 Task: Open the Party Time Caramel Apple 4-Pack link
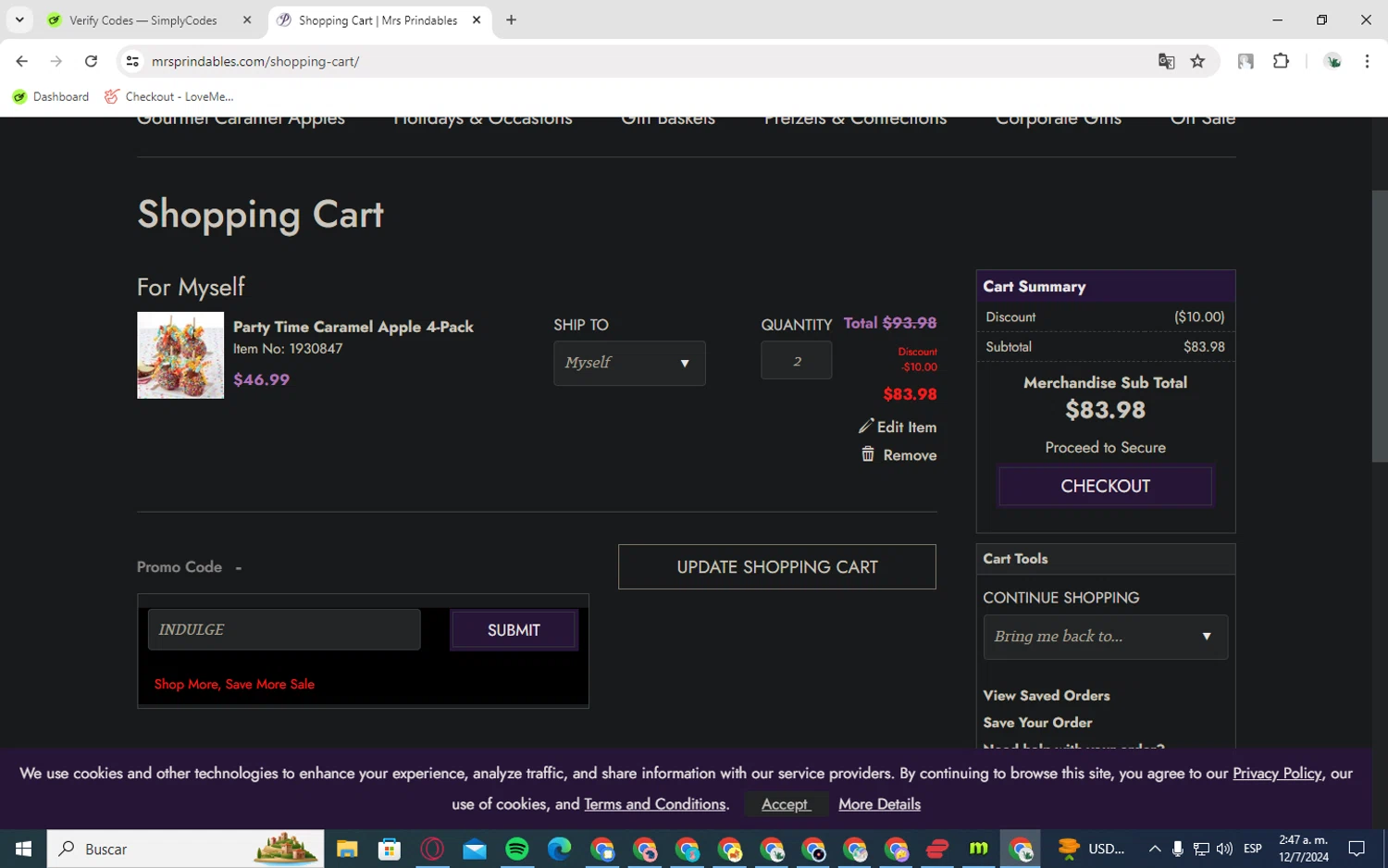click(x=353, y=327)
